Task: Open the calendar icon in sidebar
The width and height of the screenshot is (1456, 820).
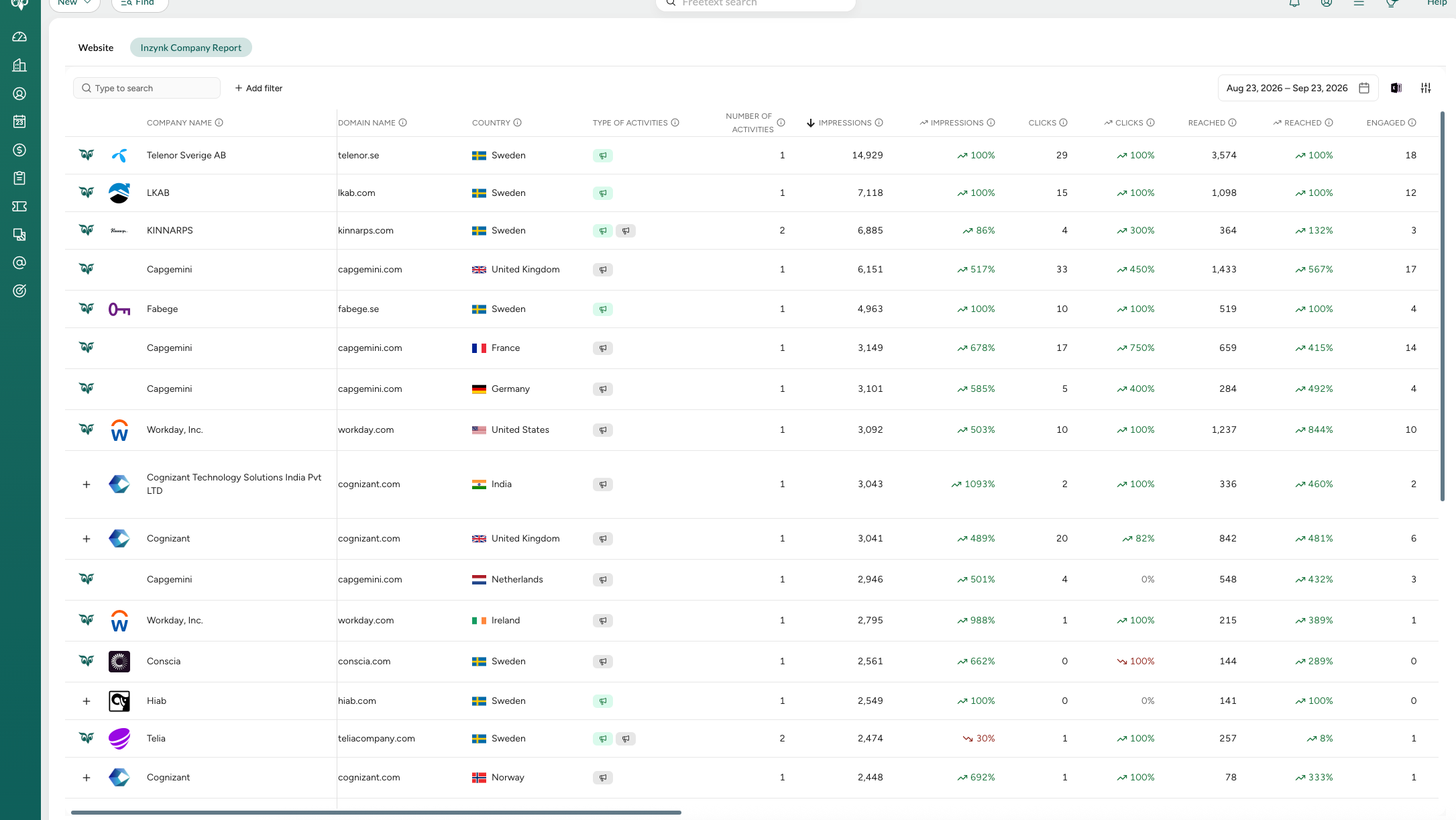Action: 19,121
